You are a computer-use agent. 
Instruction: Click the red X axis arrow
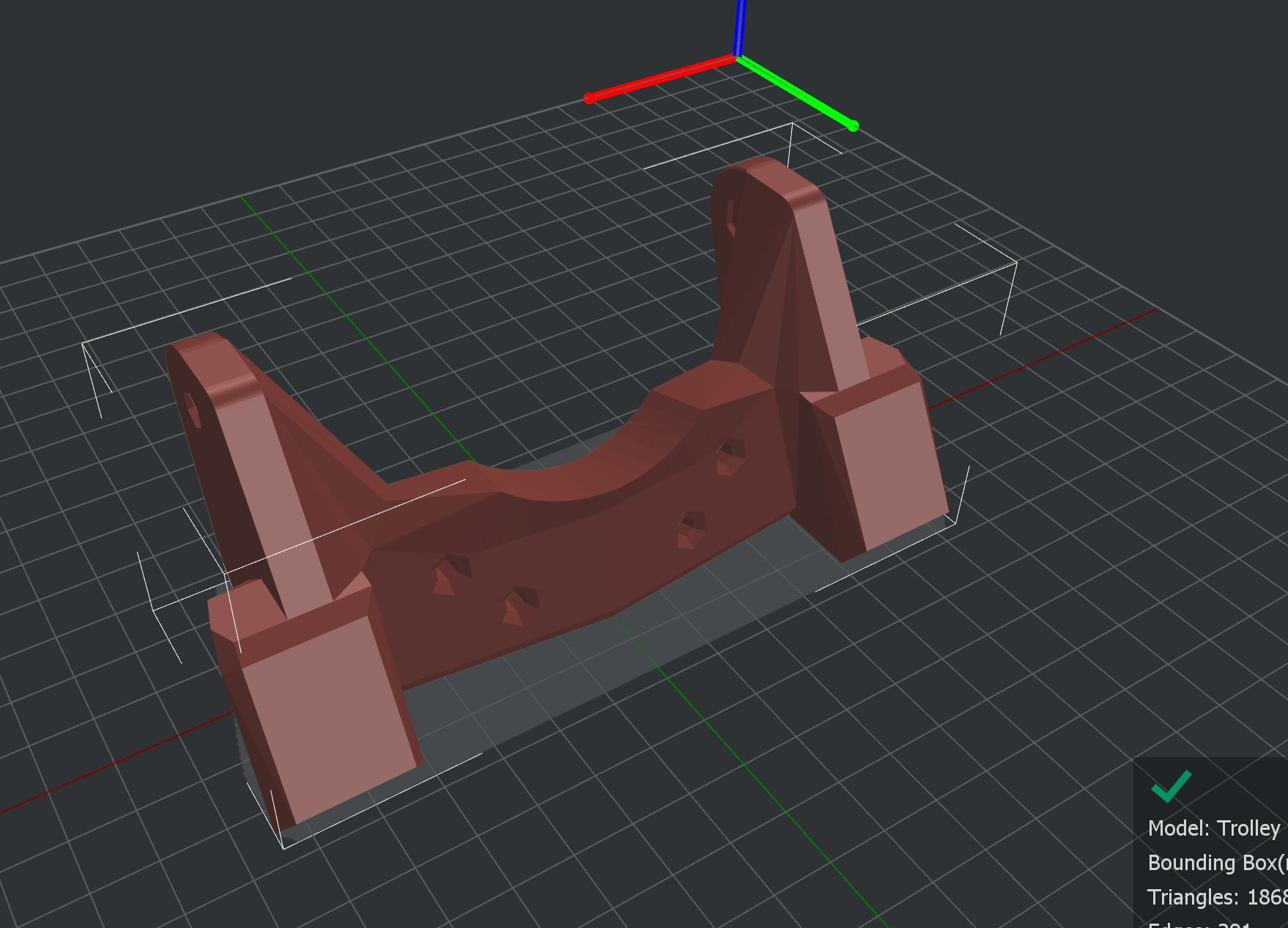click(x=659, y=78)
